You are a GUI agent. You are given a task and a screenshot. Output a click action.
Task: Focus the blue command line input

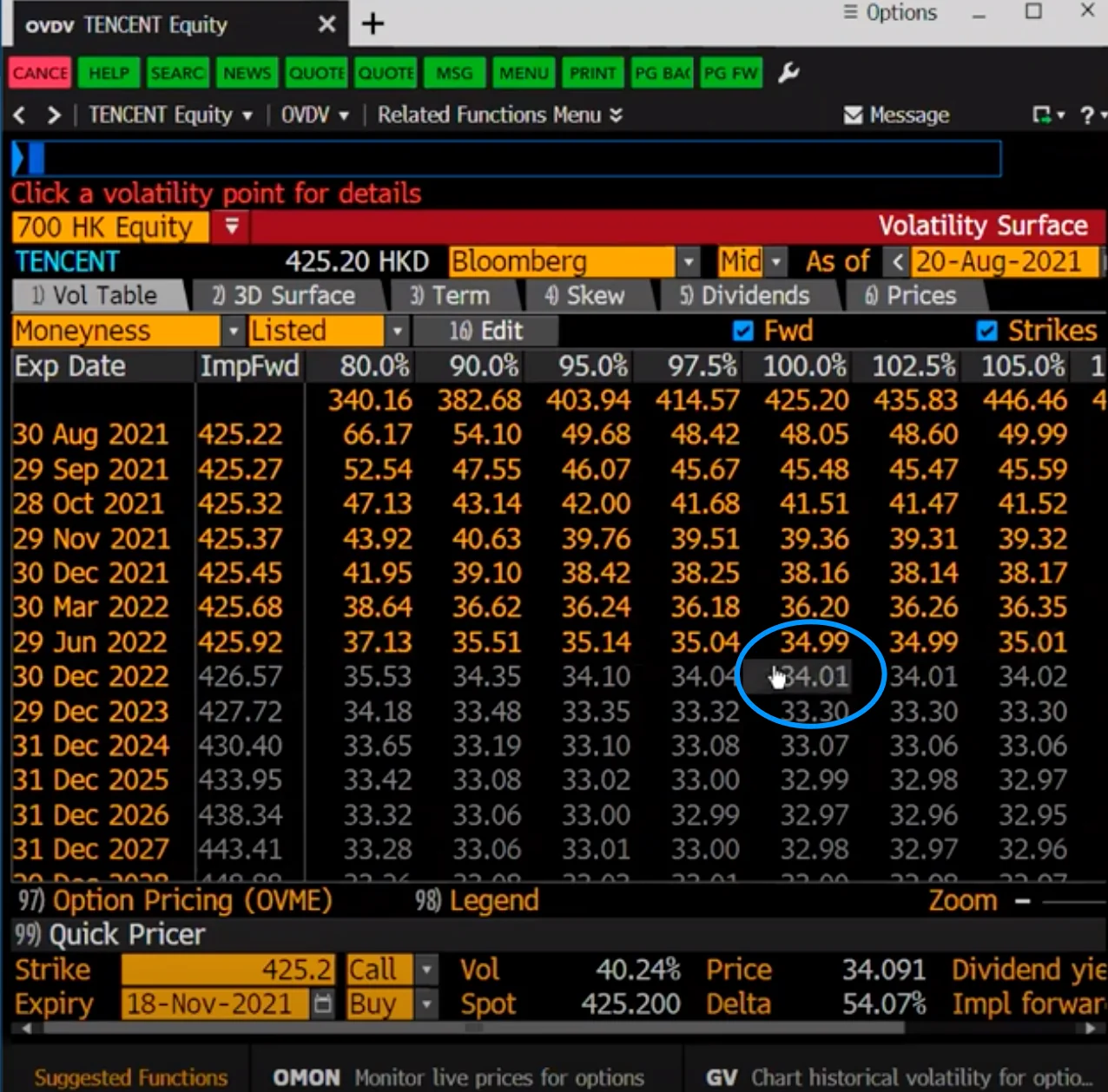506,159
